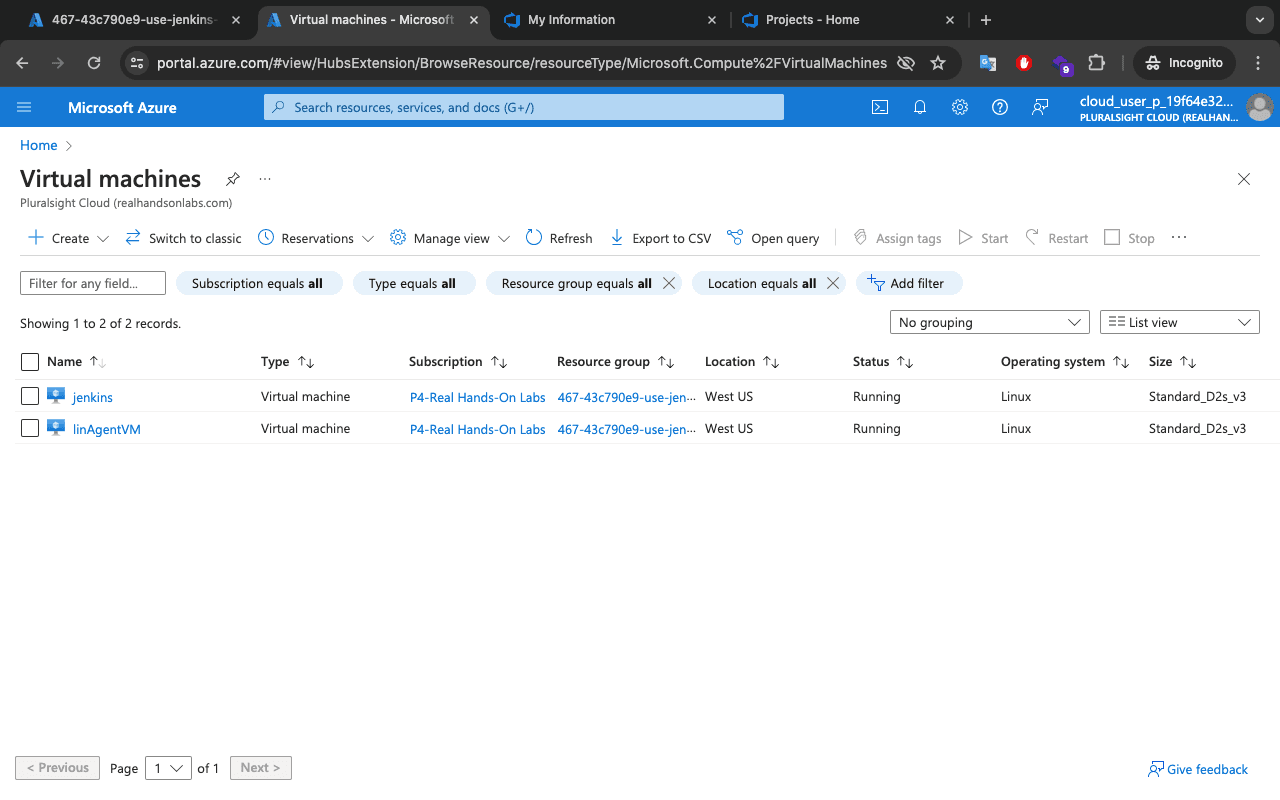
Task: Click the linAgentVM VM icon
Action: (56, 428)
